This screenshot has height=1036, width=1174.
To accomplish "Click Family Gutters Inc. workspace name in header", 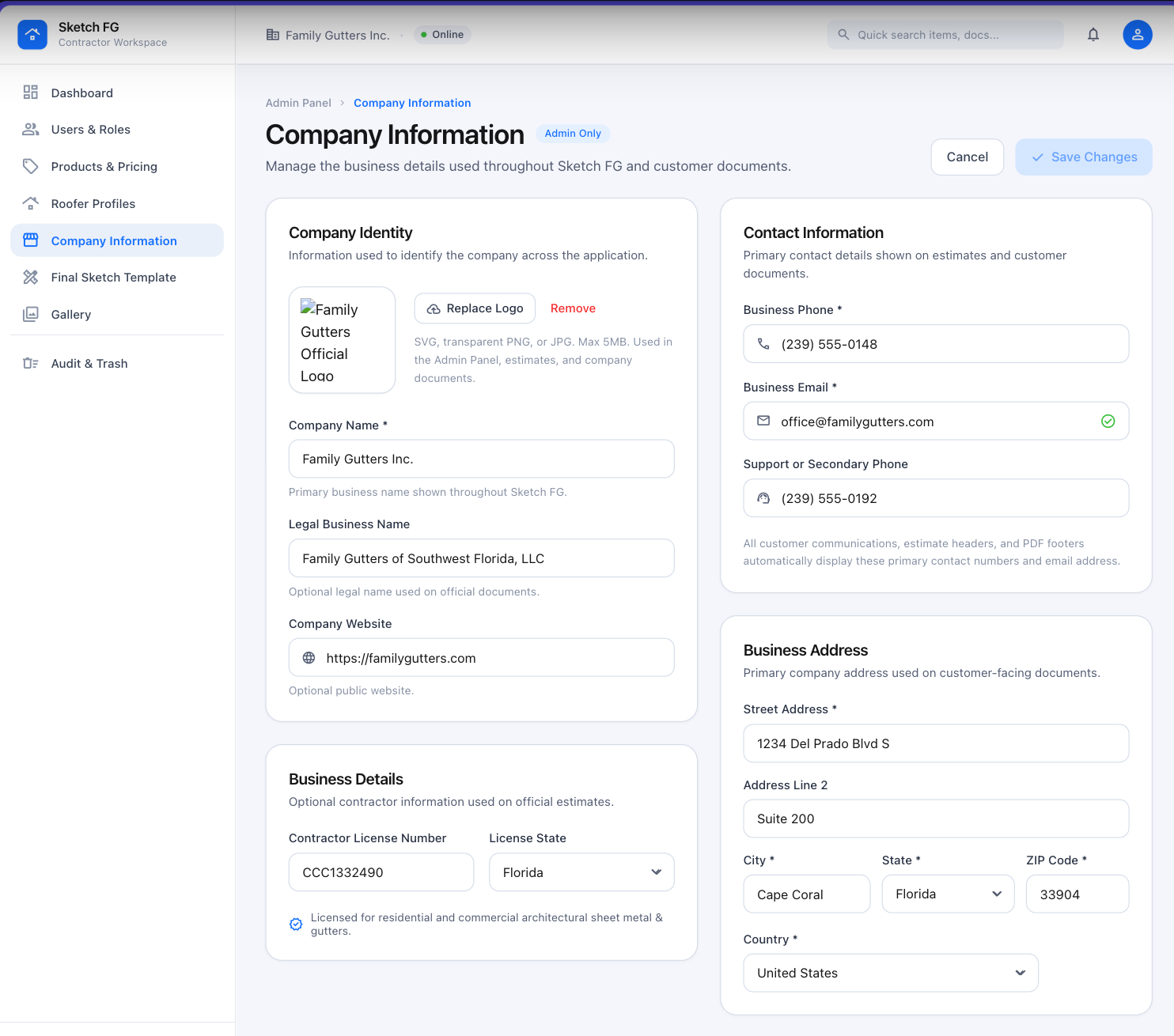I will pos(338,35).
